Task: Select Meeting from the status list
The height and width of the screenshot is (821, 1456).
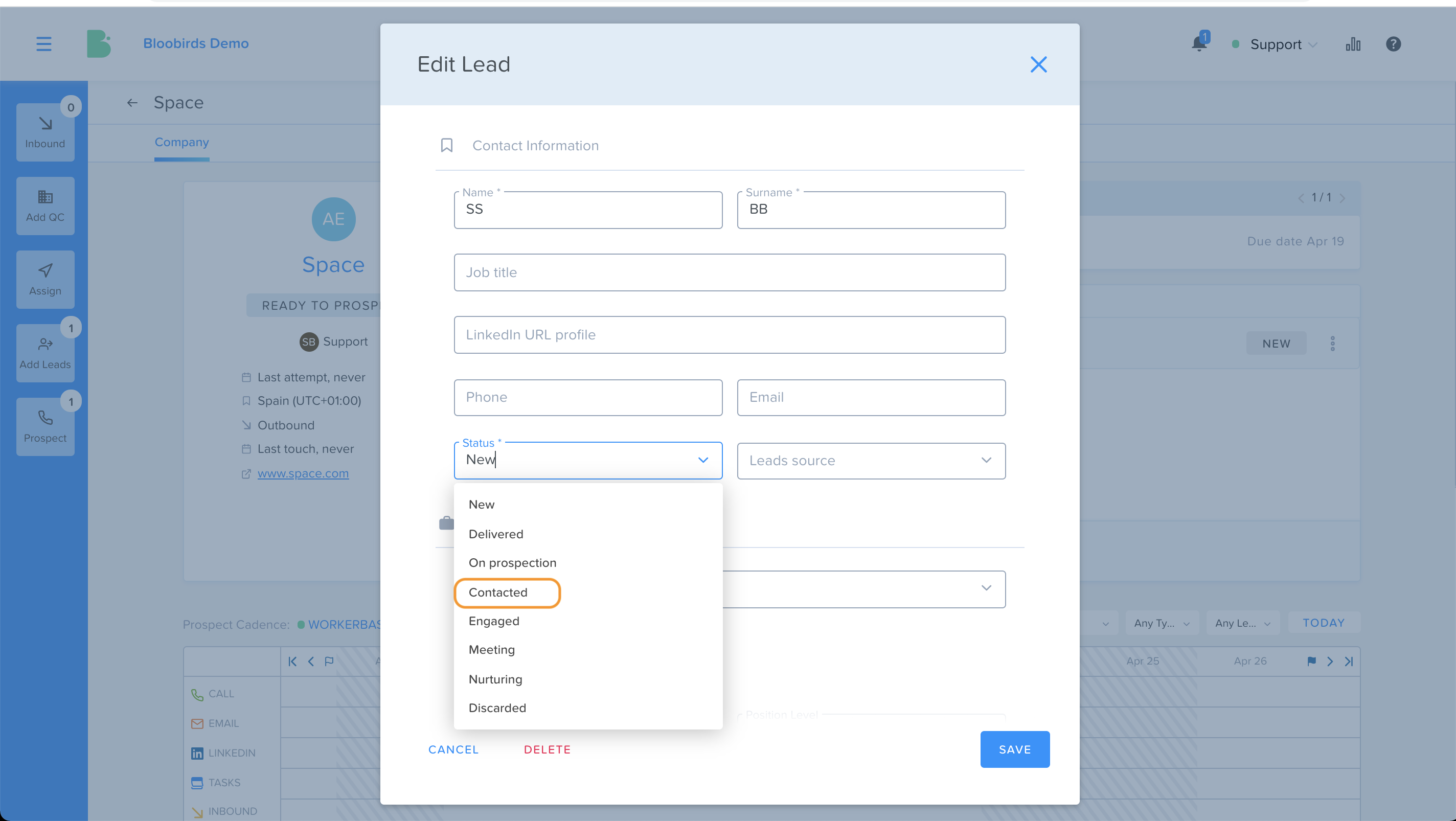Action: coord(588,650)
